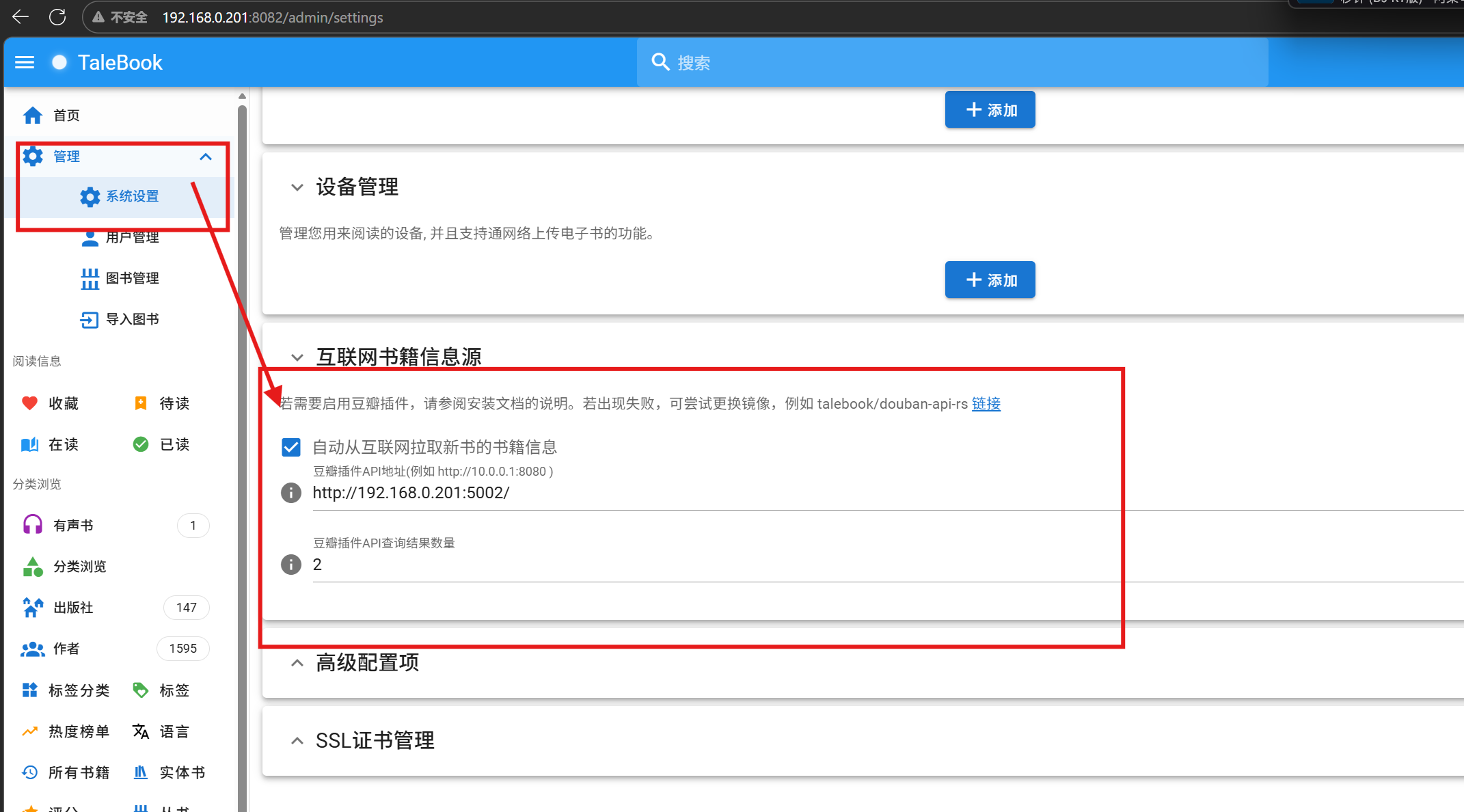Click the heart icon for 收藏

pos(29,403)
